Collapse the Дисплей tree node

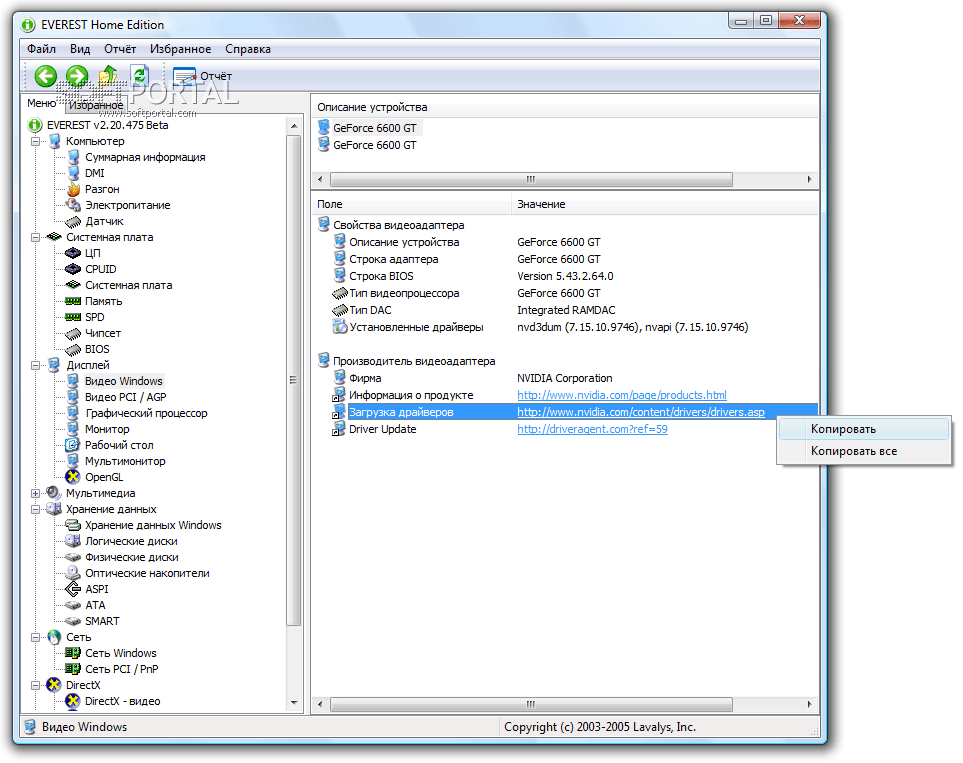point(36,365)
